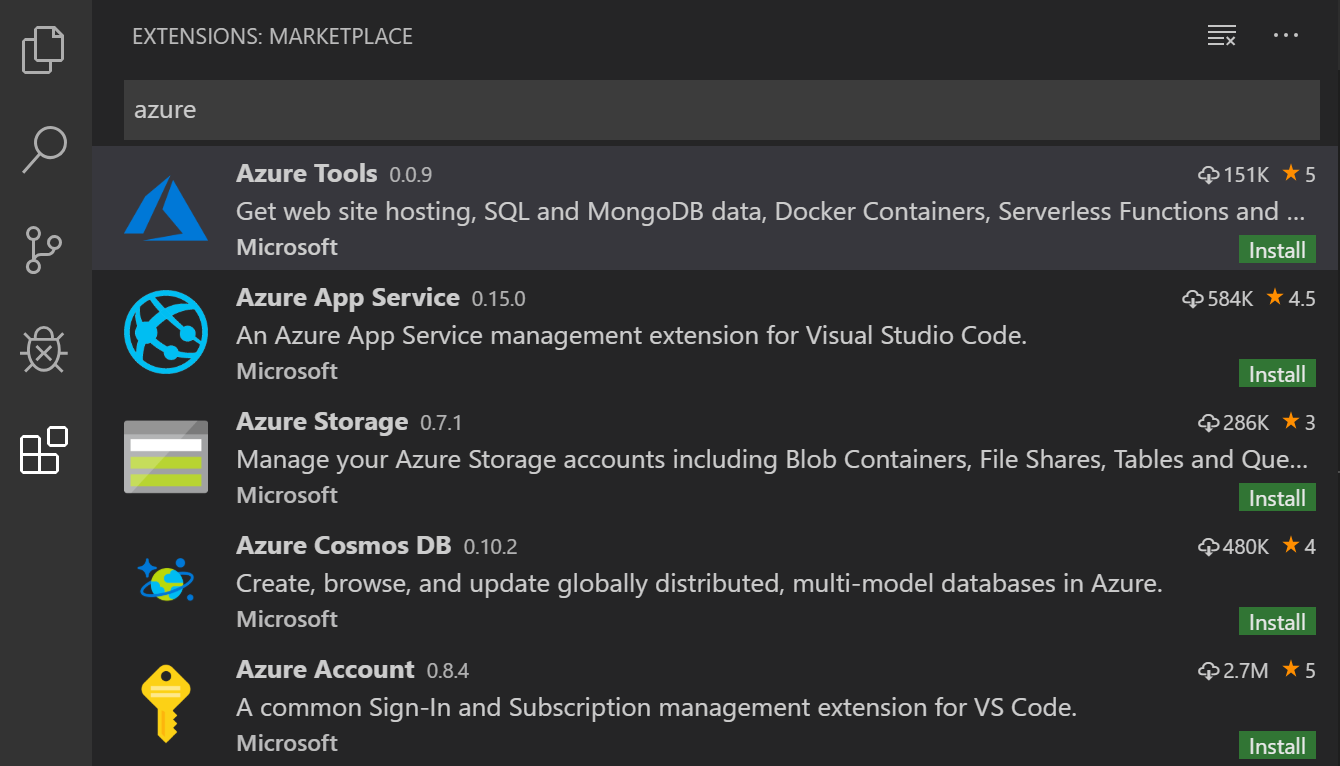Click the Azure Tools extension logo
Viewport: 1340px width, 766px height.
[x=166, y=209]
